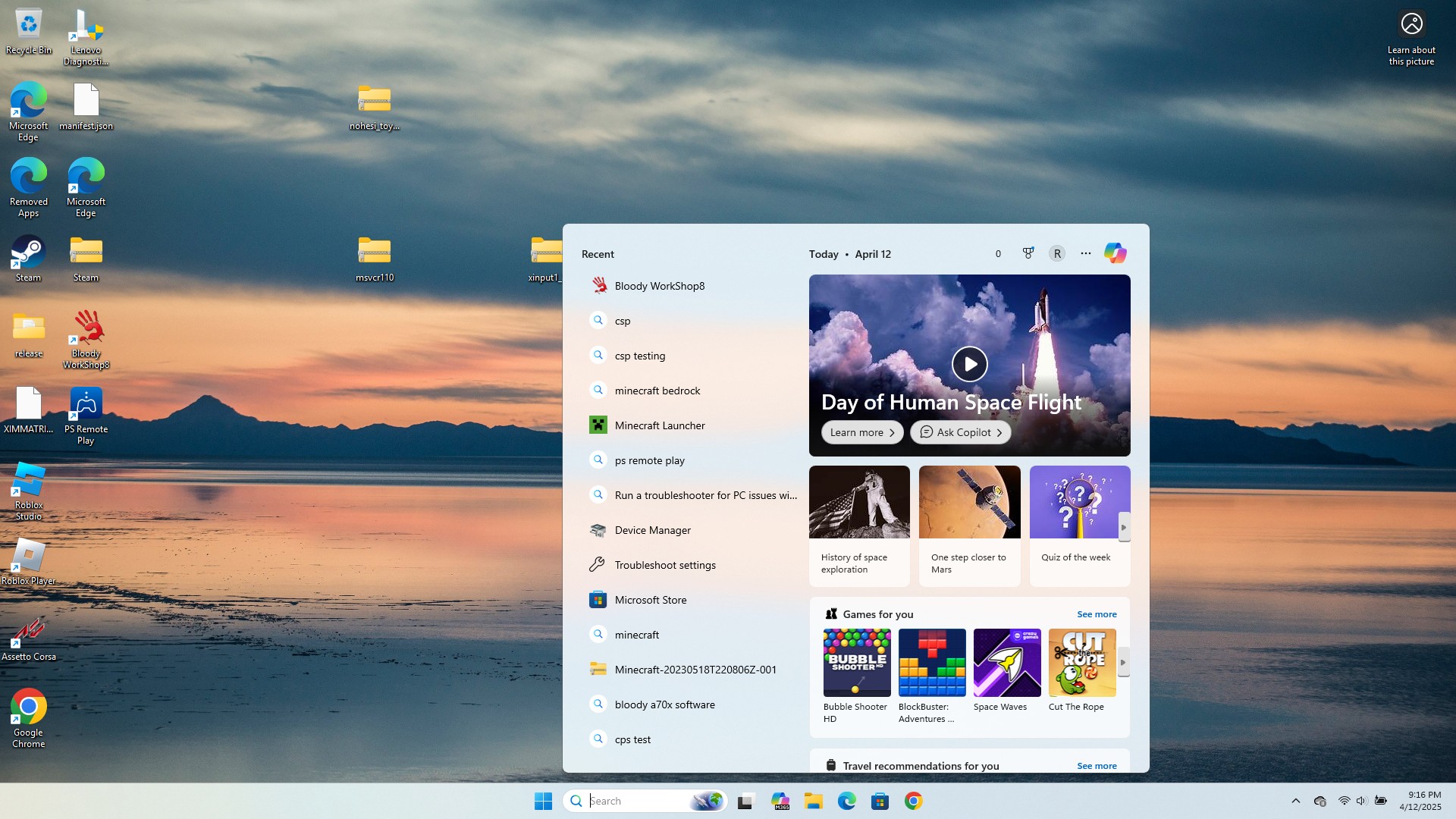Select the manifest.json file on the desktop
This screenshot has width=1456, height=819.
tap(86, 107)
